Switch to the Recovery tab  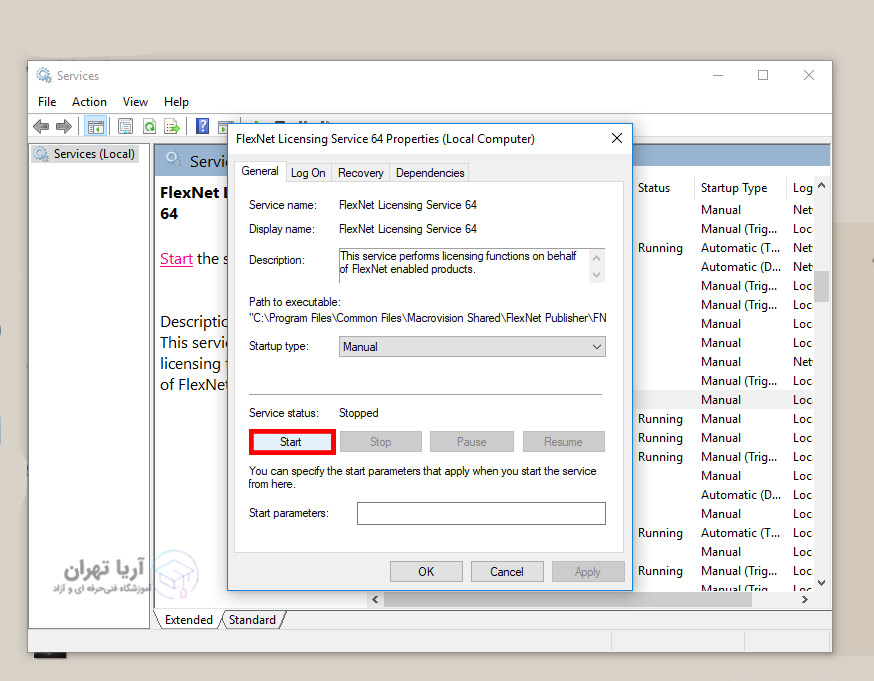point(360,173)
